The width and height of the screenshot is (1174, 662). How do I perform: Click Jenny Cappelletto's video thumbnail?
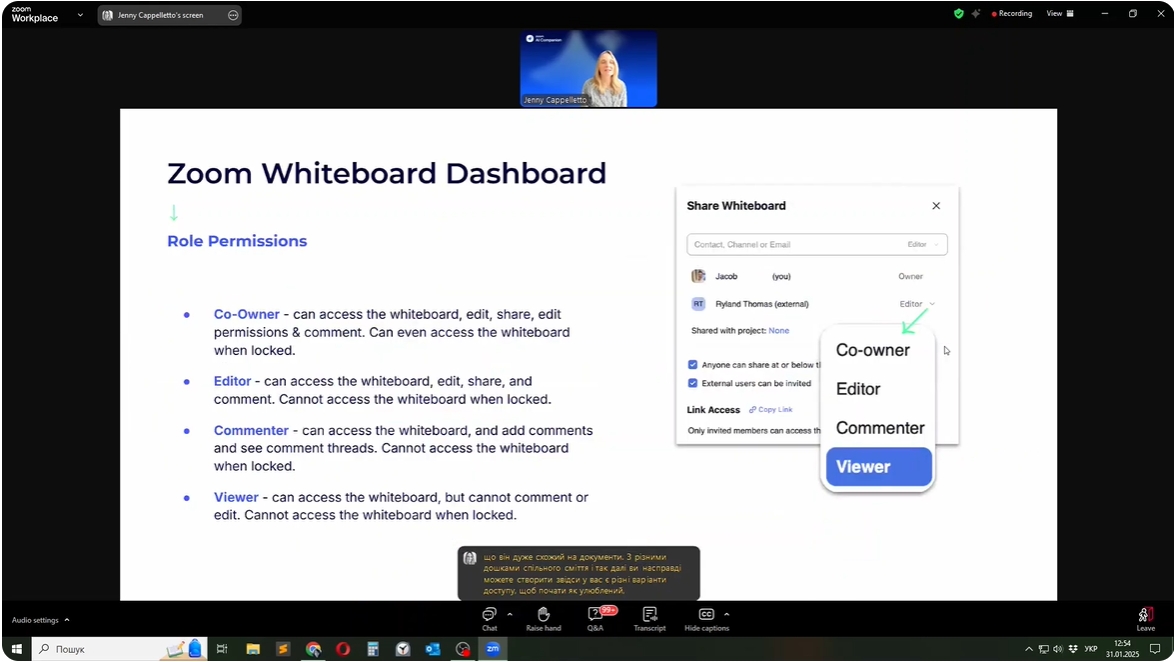(x=588, y=68)
